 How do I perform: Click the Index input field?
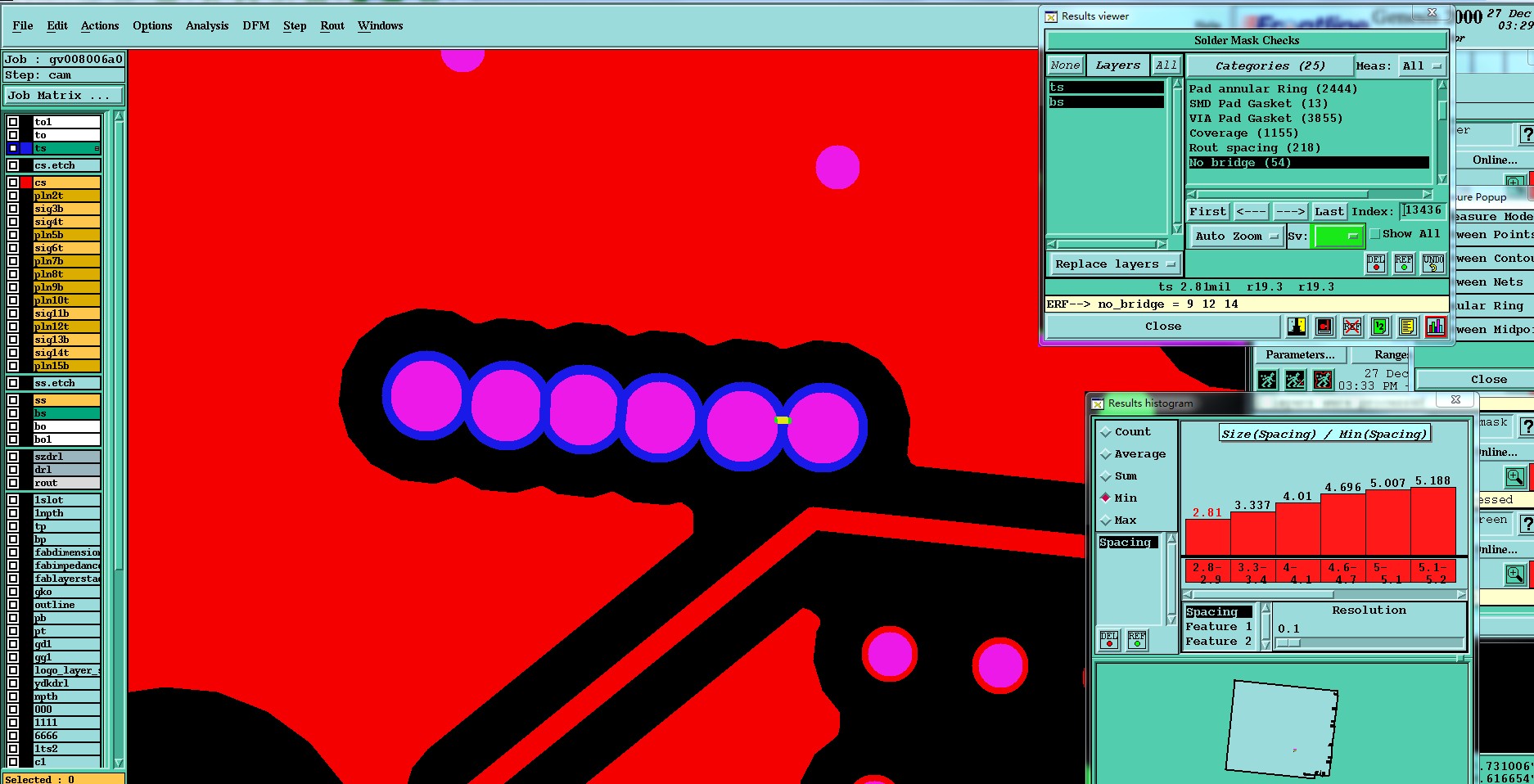tap(1423, 211)
